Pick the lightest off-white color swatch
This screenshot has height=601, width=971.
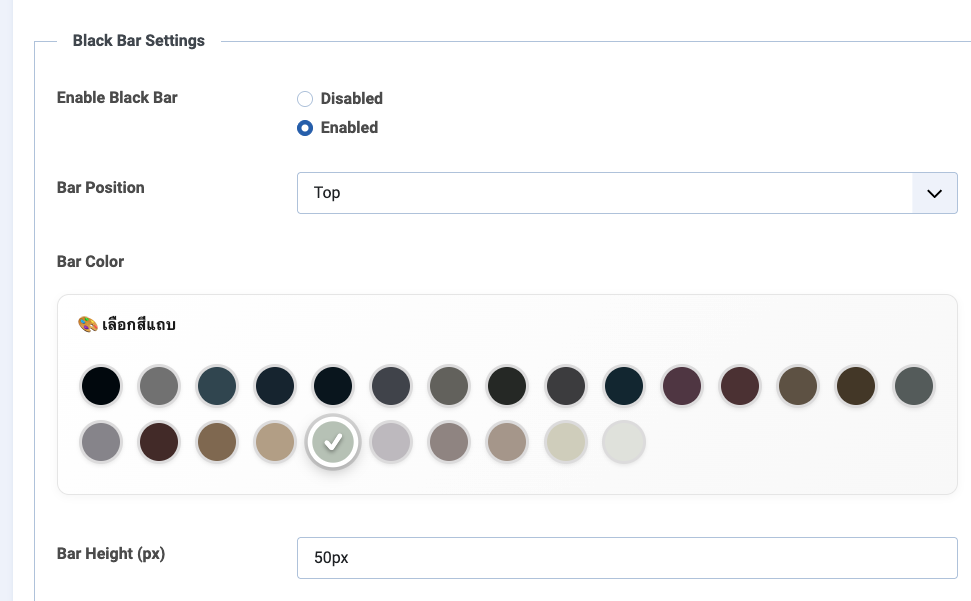pyautogui.click(x=623, y=441)
